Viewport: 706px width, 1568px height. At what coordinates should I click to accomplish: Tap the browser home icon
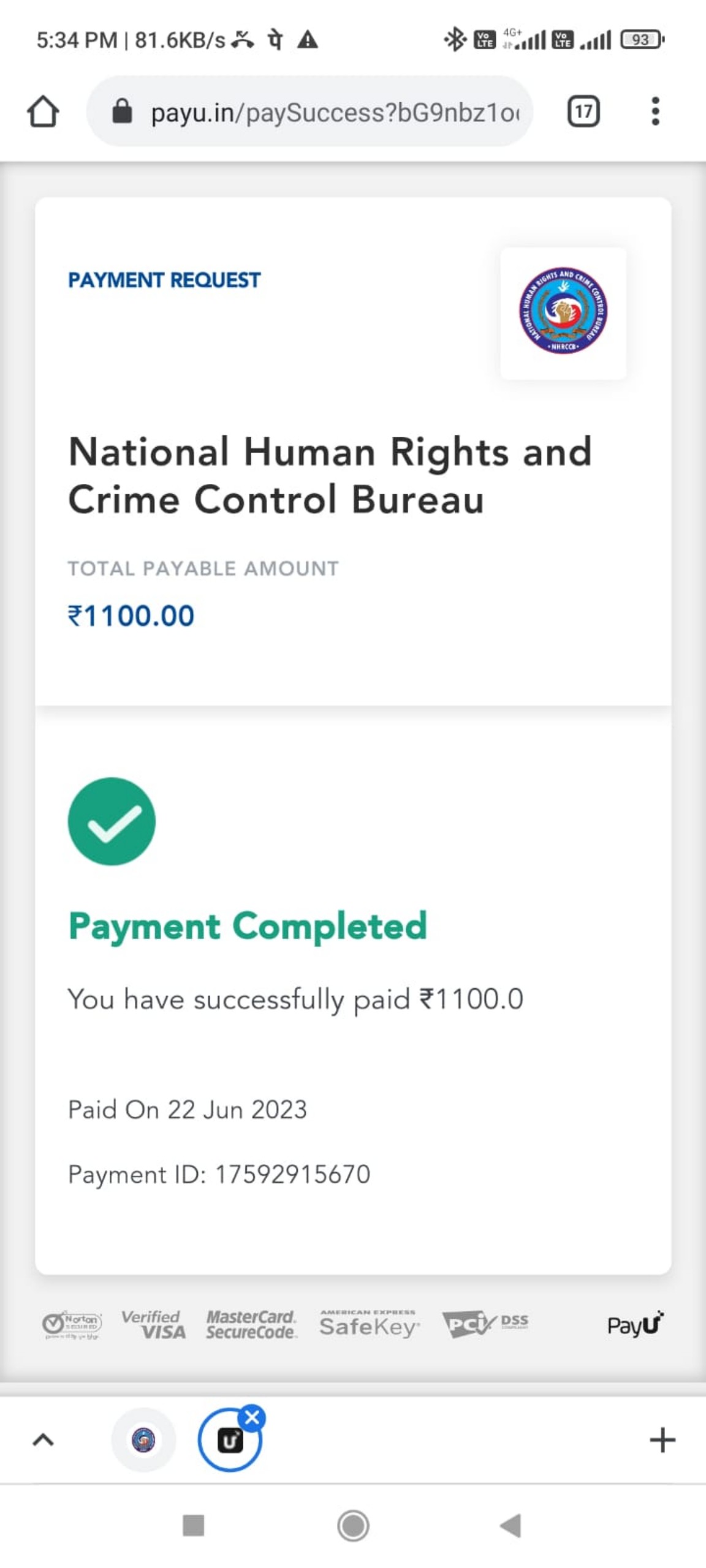[43, 111]
